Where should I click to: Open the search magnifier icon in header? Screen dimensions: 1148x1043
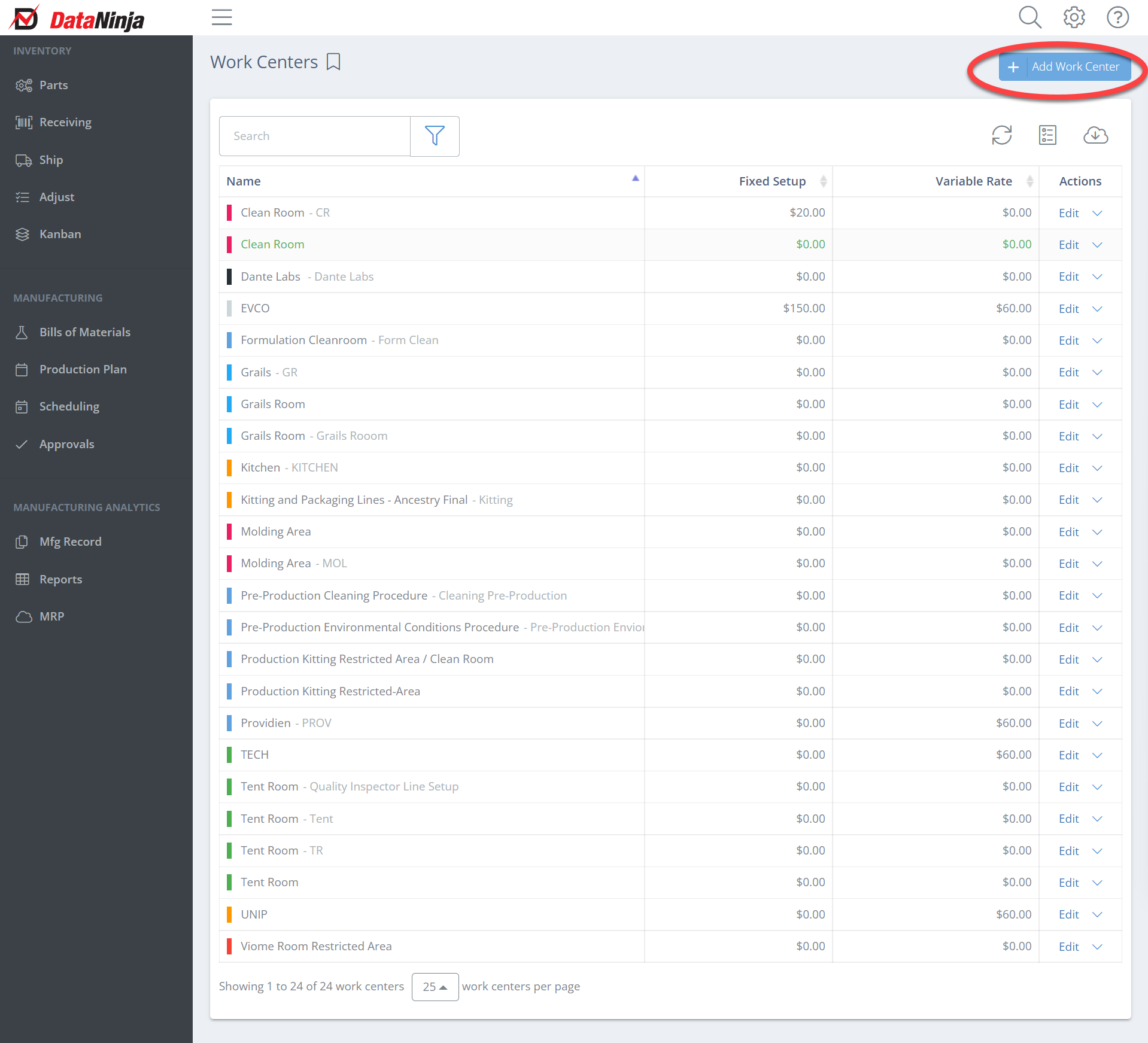click(1029, 17)
